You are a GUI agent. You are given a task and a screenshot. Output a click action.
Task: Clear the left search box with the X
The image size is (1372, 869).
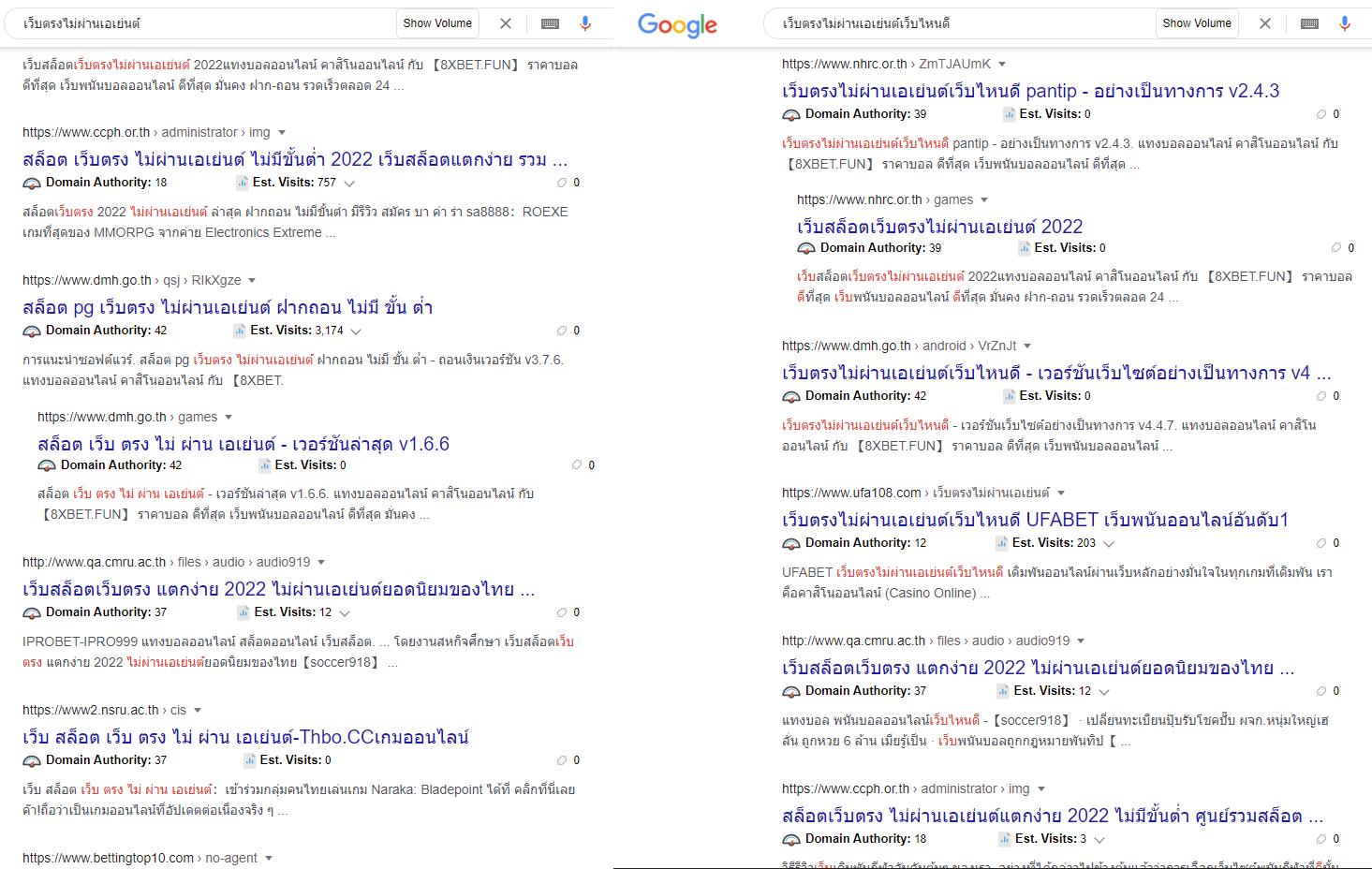pos(506,23)
